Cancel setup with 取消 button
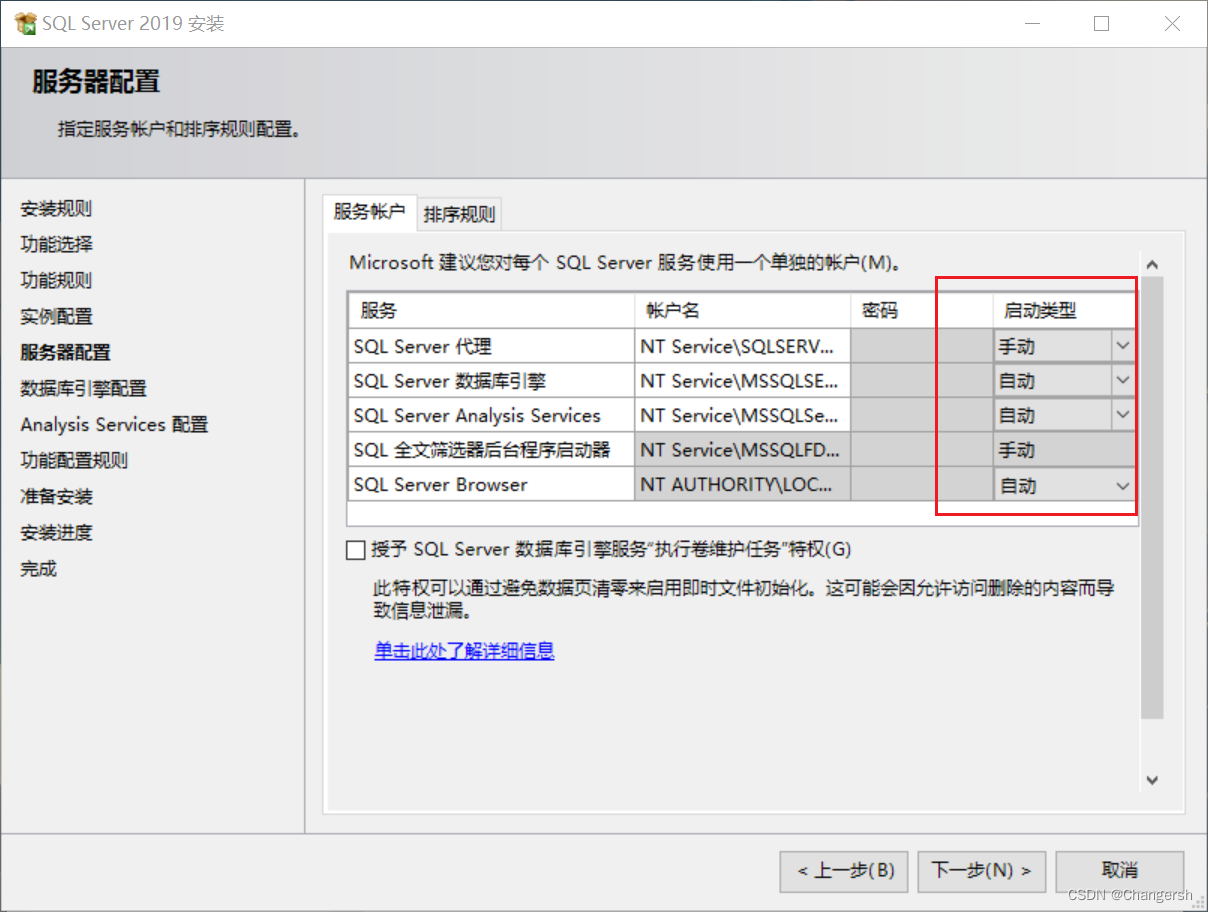This screenshot has height=912, width=1208. pyautogui.click(x=1120, y=871)
